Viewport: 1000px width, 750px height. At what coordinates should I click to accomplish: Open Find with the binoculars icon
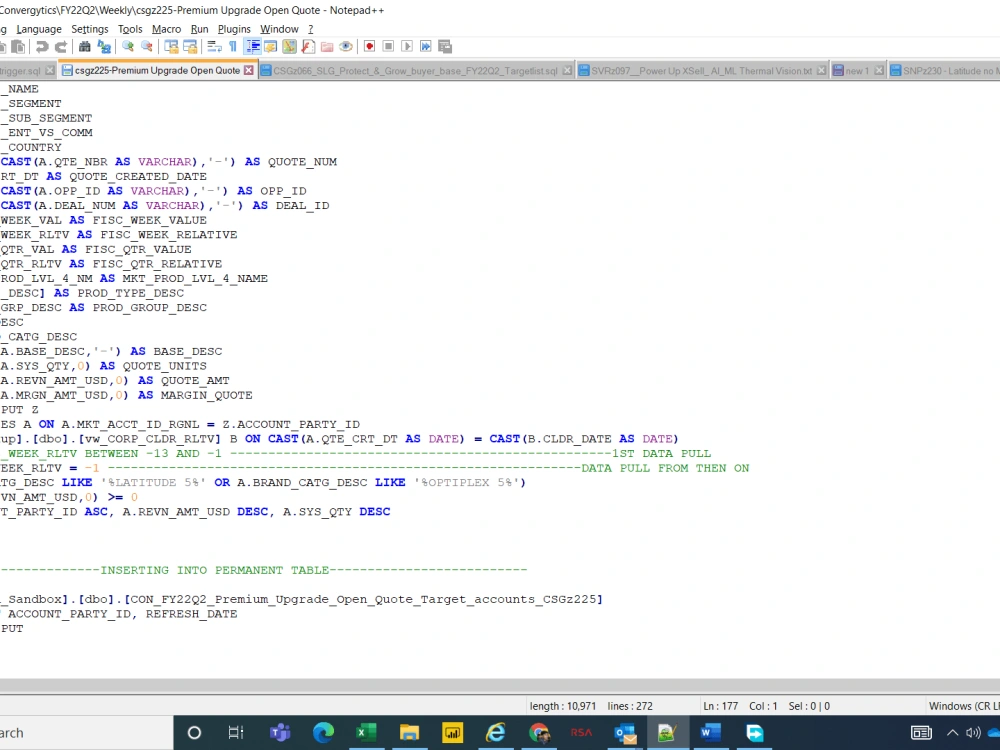click(x=84, y=47)
